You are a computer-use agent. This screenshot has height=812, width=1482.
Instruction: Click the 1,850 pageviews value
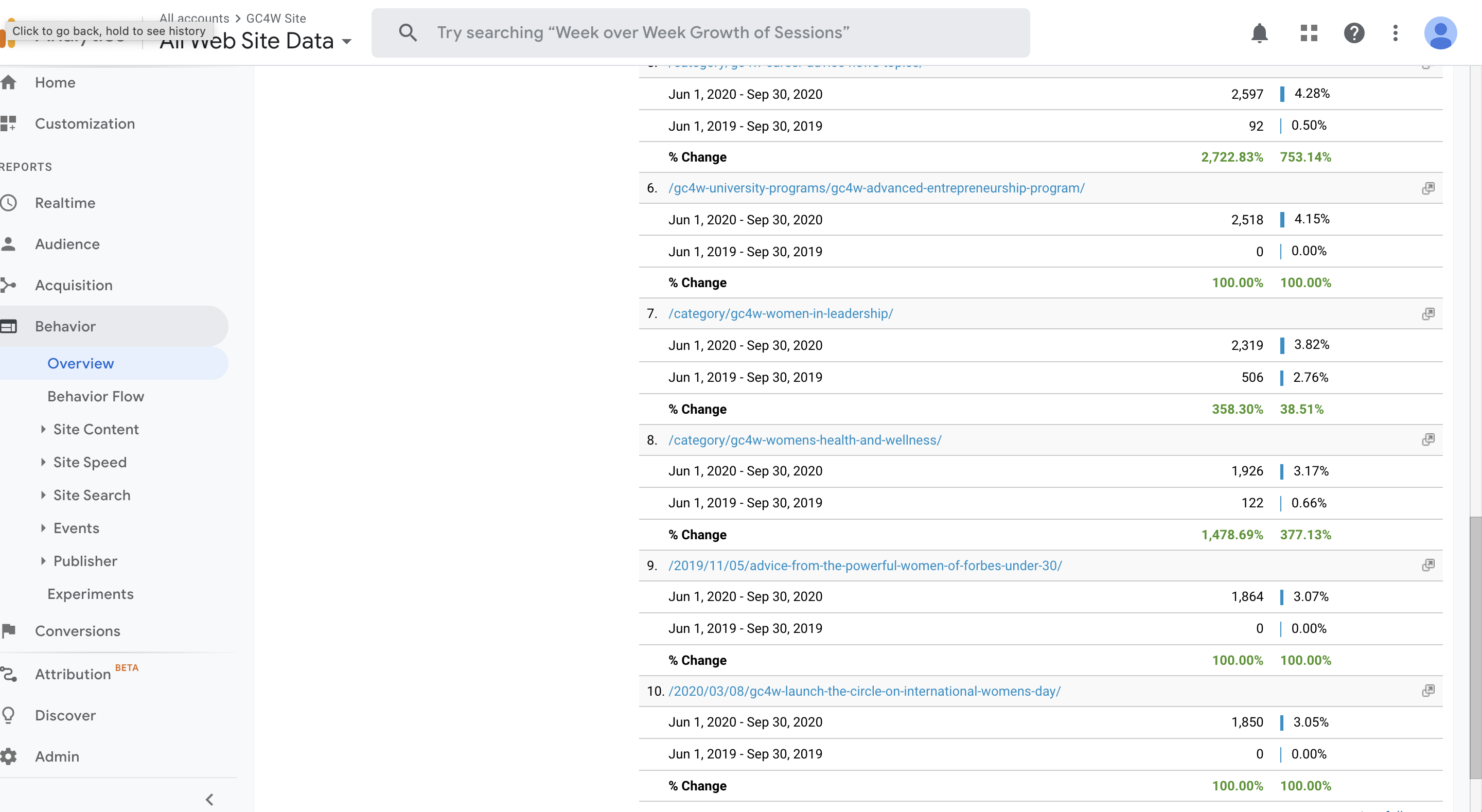(1247, 722)
